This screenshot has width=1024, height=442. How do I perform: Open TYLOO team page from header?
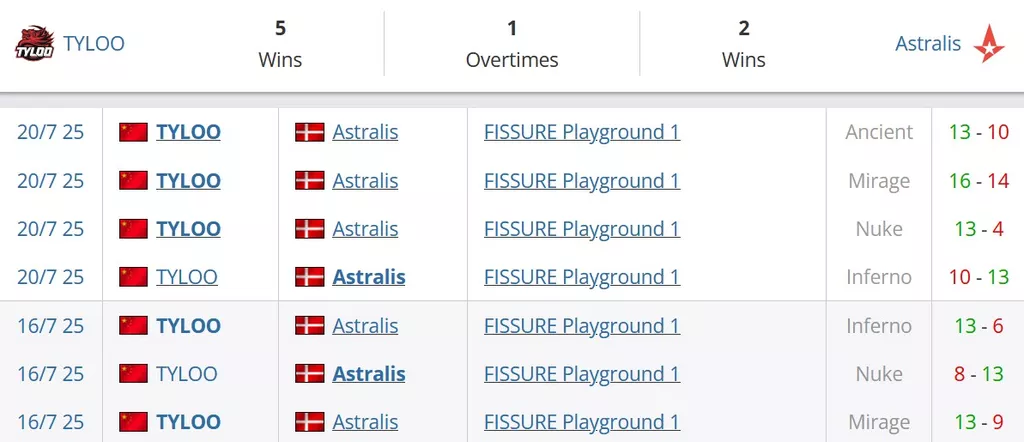(x=93, y=44)
